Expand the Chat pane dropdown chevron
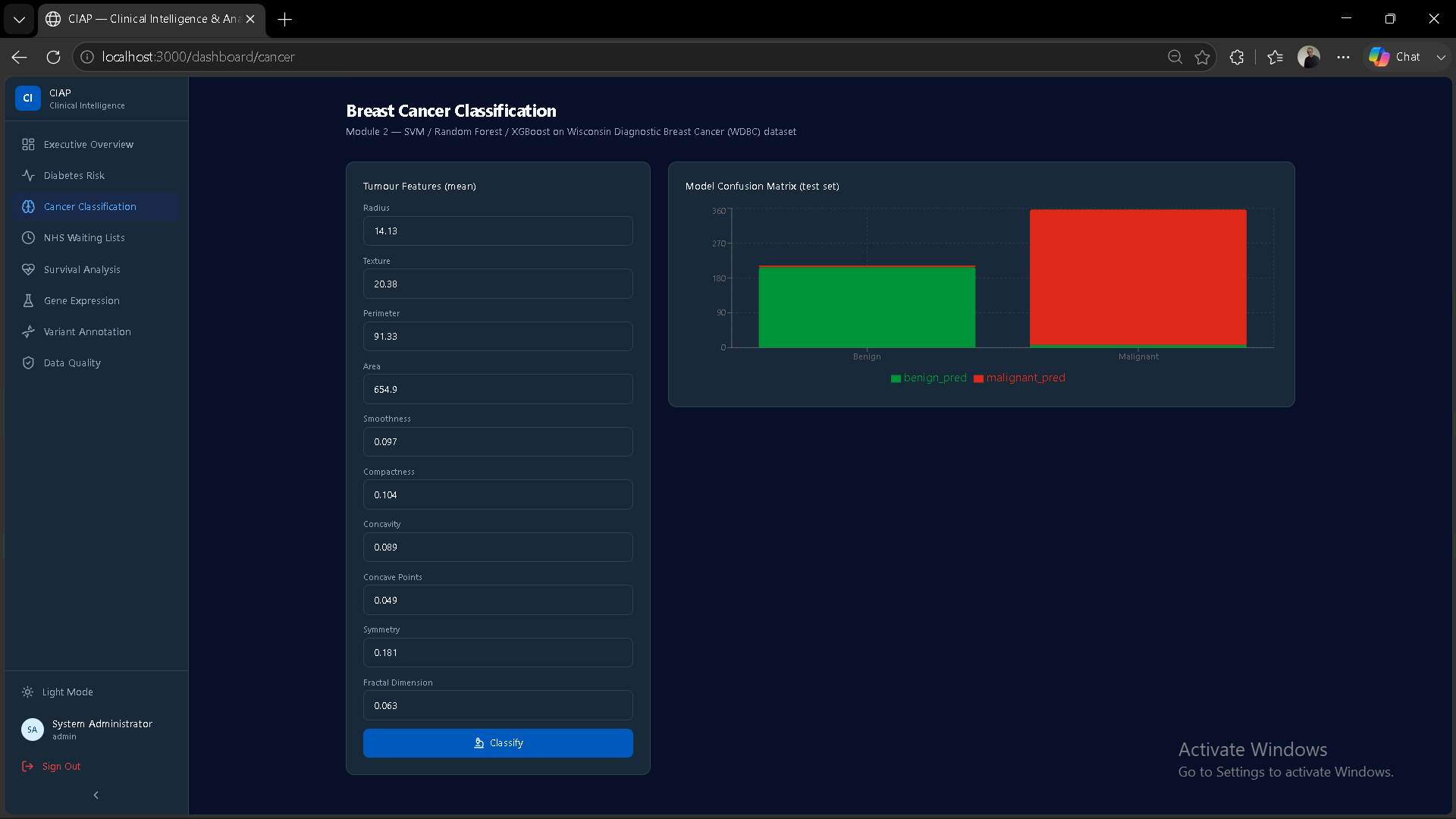1456x819 pixels. point(1441,57)
